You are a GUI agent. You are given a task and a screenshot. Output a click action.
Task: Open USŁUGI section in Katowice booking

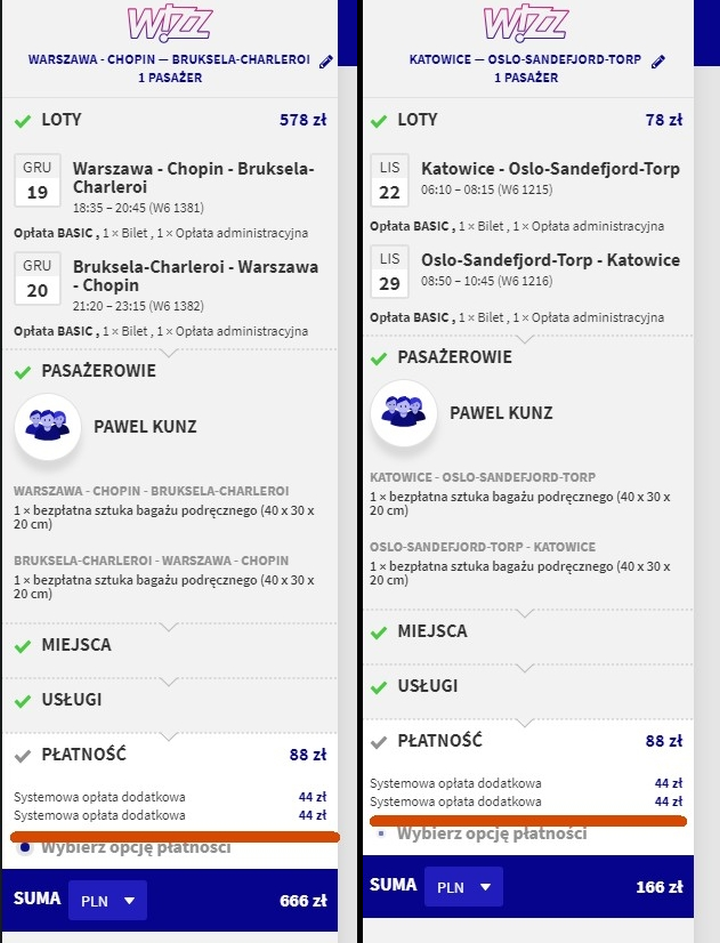coord(526,686)
